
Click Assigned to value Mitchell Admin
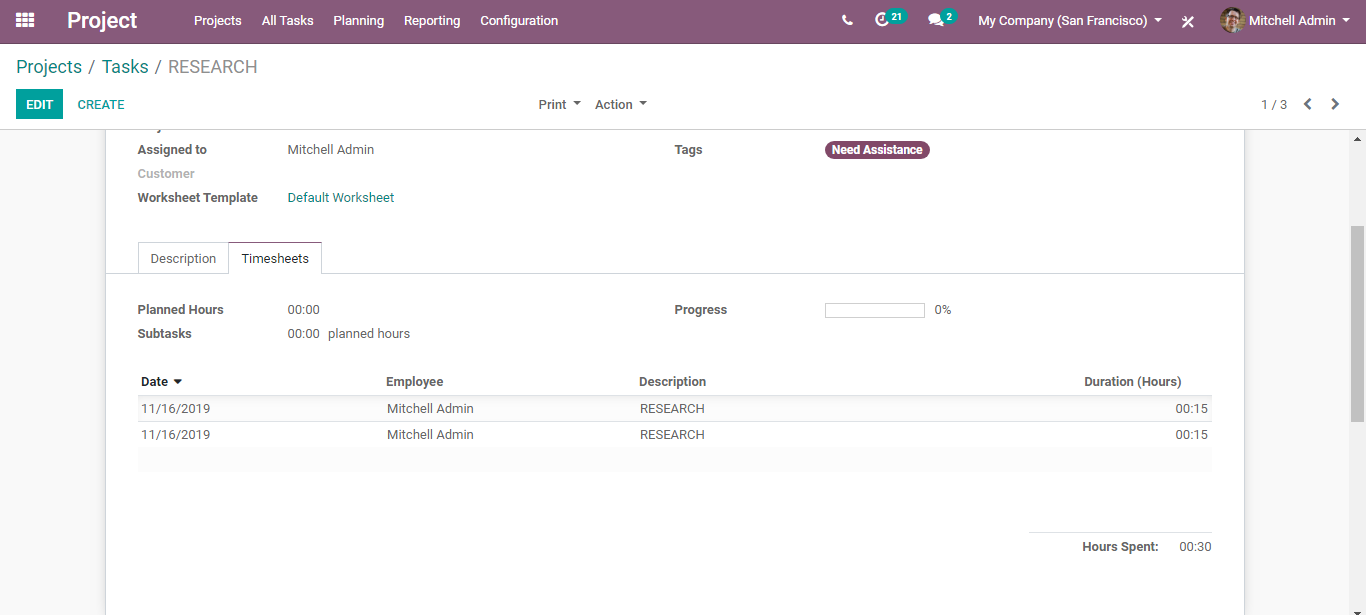click(331, 150)
